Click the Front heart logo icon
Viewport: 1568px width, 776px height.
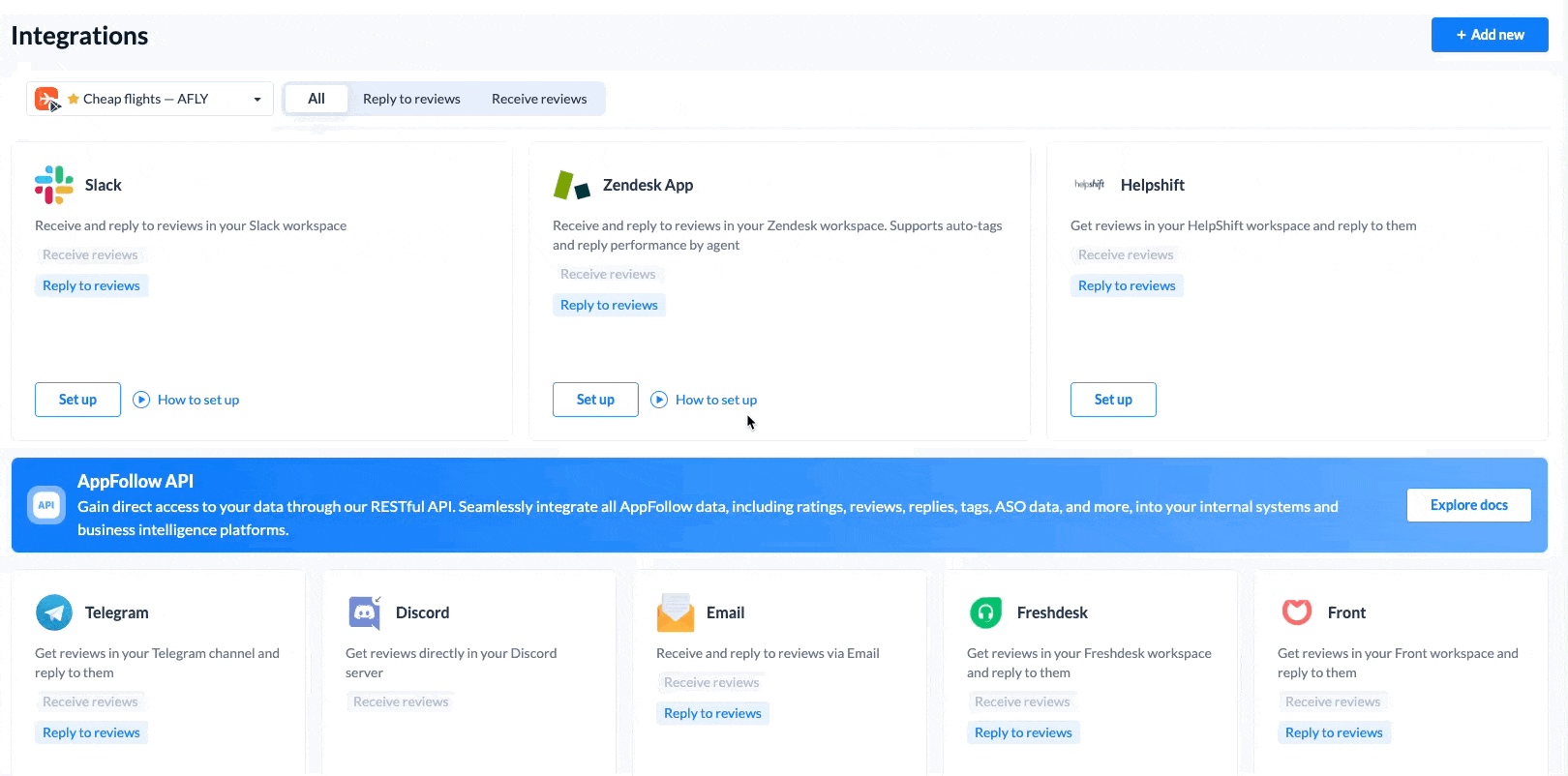pos(1297,612)
